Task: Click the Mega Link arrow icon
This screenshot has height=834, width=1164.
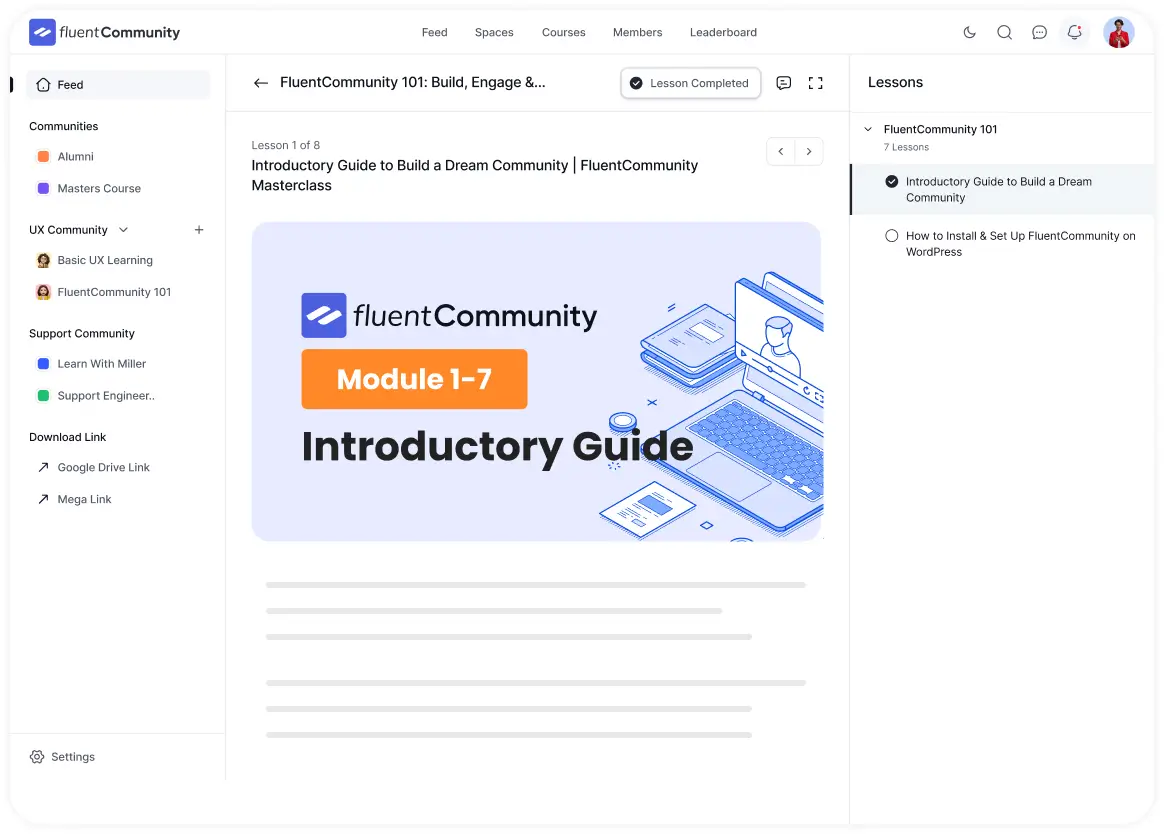Action: (x=43, y=499)
